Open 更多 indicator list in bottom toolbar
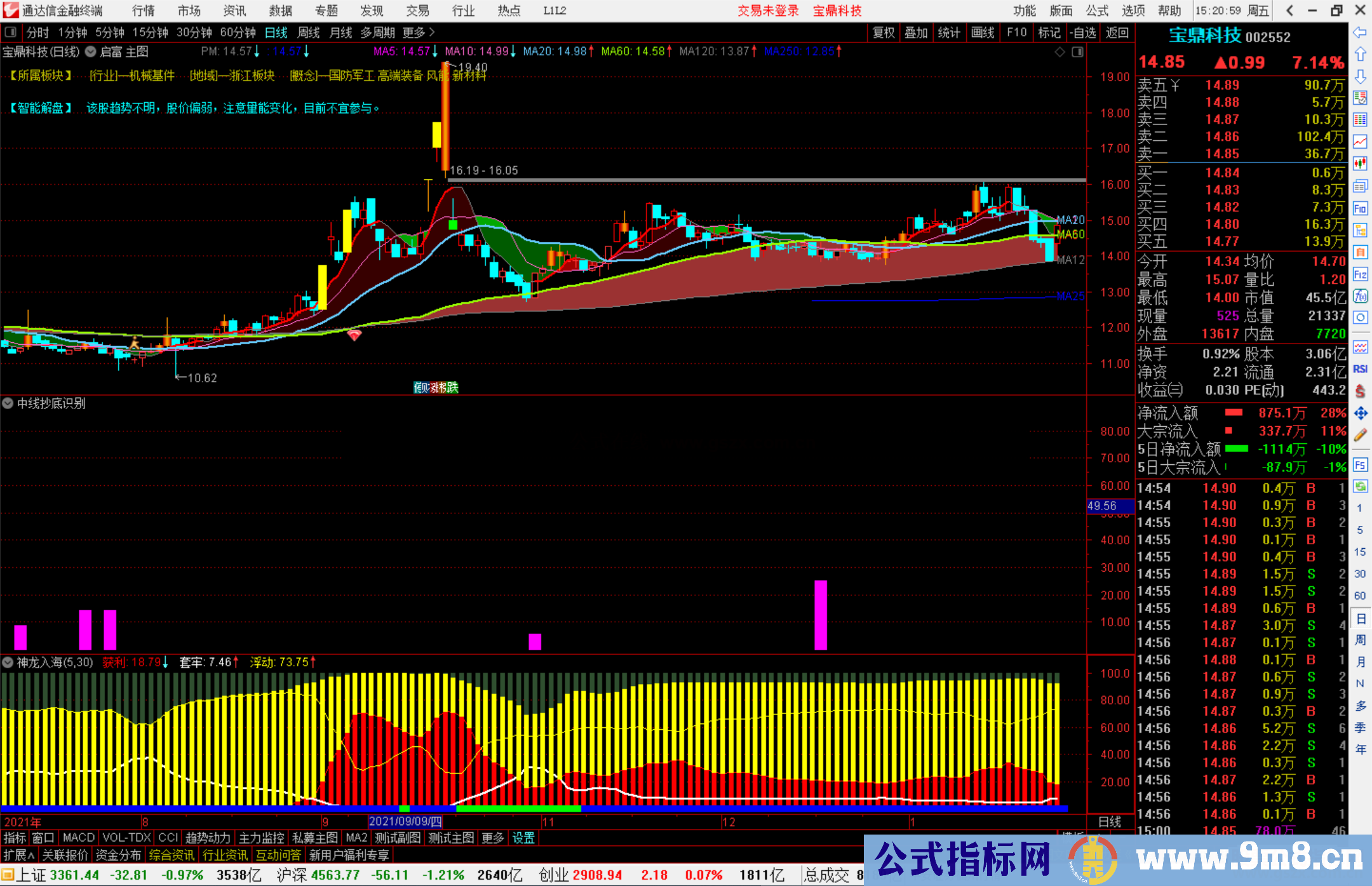 pos(492,838)
